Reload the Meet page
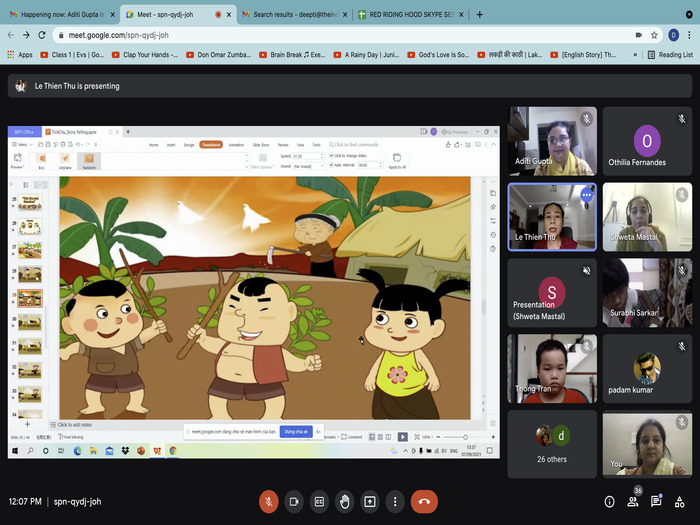 point(42,35)
